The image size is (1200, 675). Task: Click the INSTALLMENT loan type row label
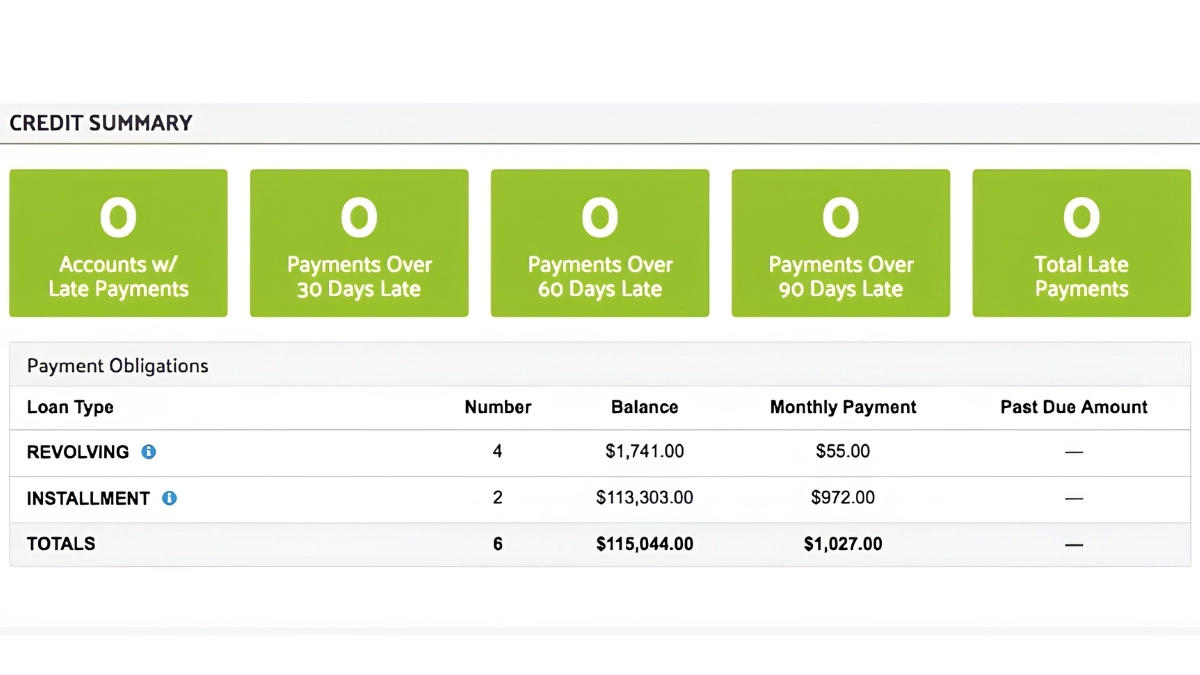tap(88, 498)
